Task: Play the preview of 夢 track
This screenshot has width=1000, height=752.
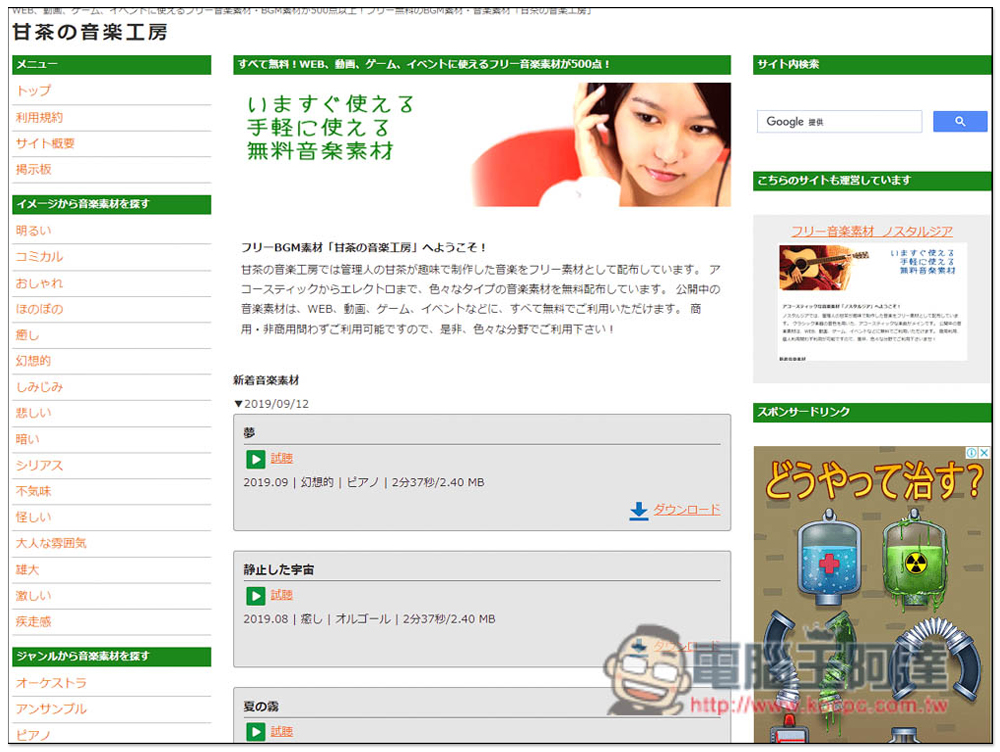Action: pyautogui.click(x=255, y=459)
